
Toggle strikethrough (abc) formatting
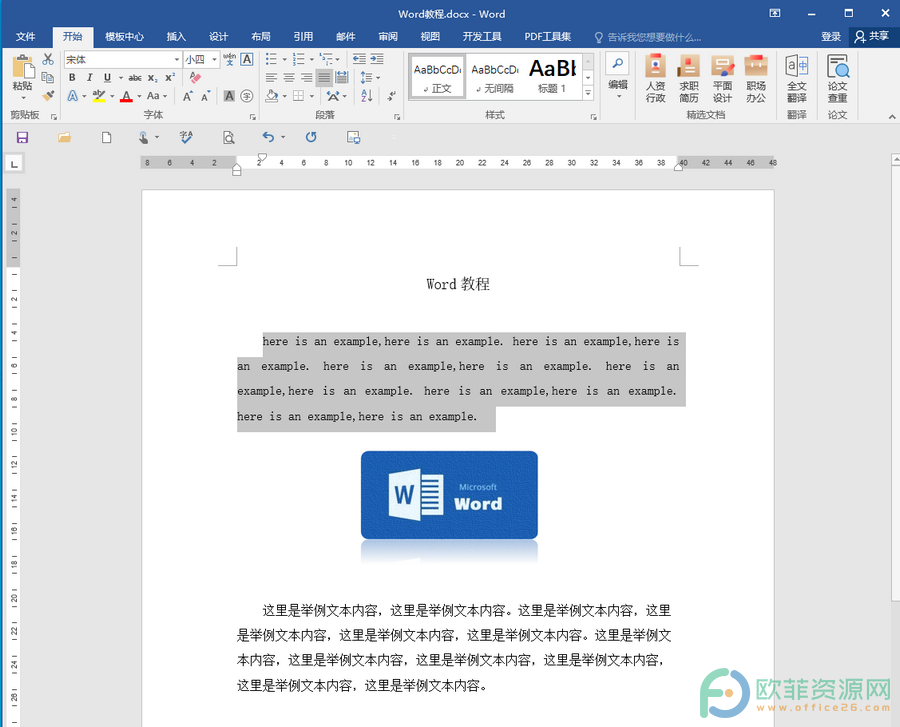[x=135, y=77]
